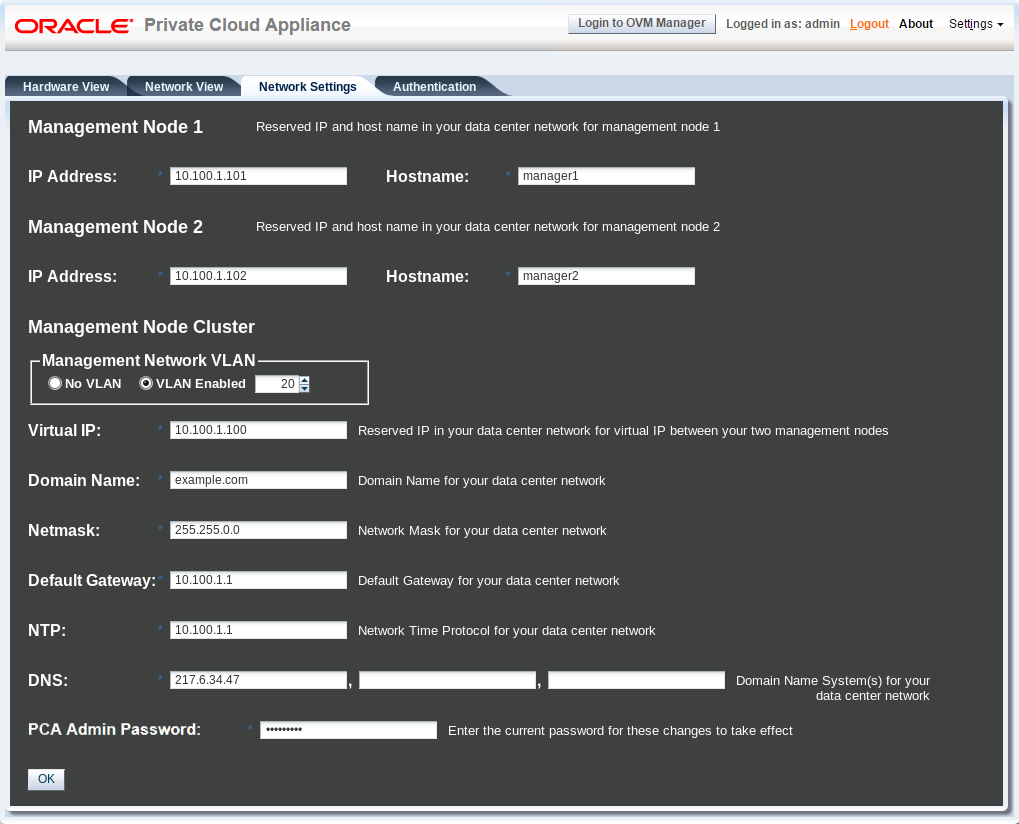Select the VLAN Enabled radio button
1019x824 pixels.
[x=146, y=383]
